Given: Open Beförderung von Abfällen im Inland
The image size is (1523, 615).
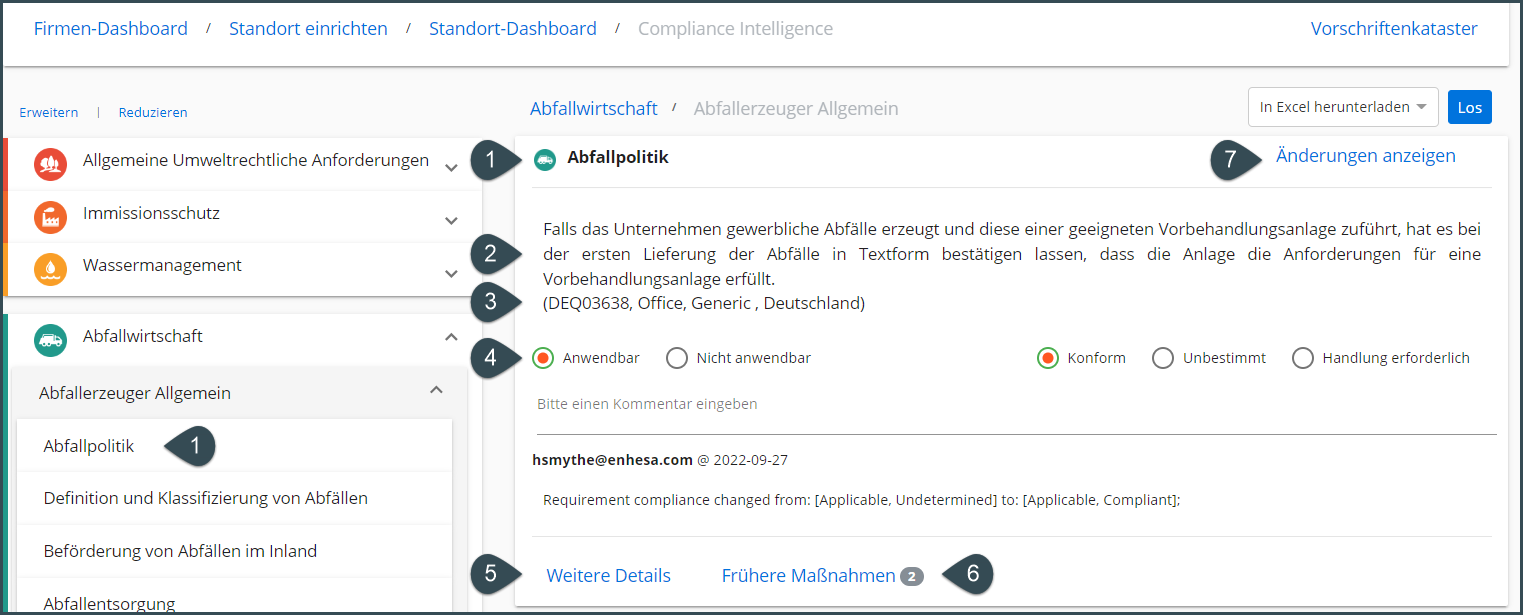Looking at the screenshot, I should coord(180,551).
